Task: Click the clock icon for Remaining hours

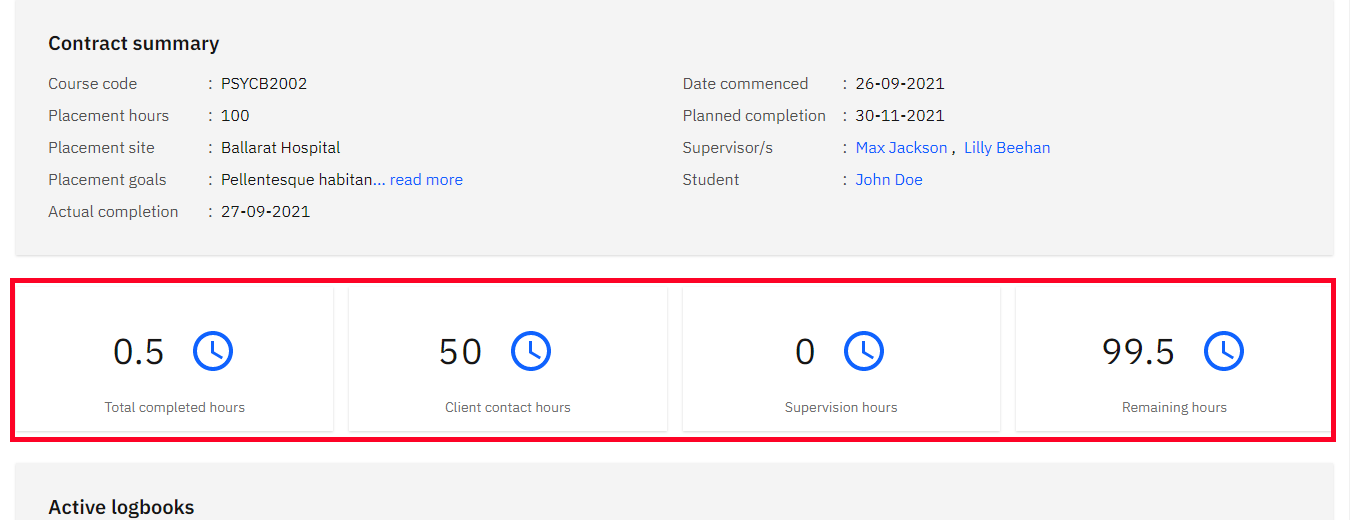Action: click(1223, 351)
